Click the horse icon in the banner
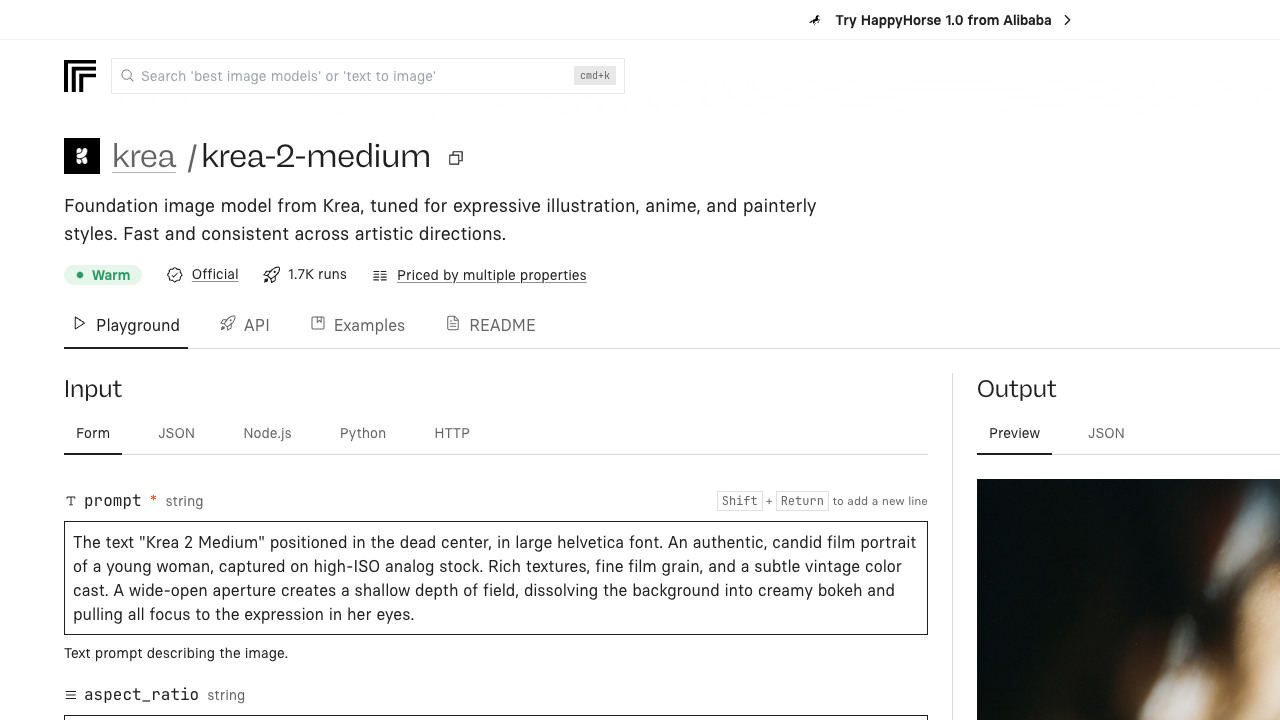Viewport: 1280px width, 720px height. 816,20
